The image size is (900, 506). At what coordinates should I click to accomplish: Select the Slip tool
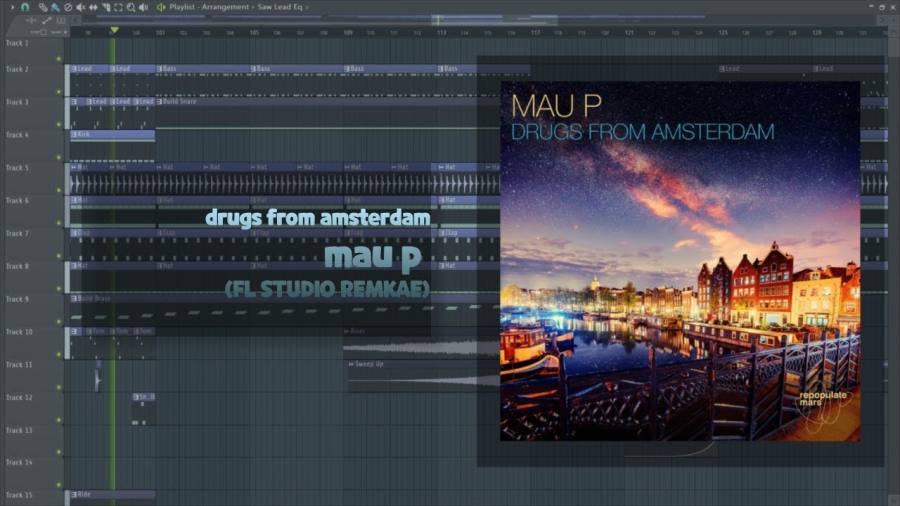click(93, 7)
